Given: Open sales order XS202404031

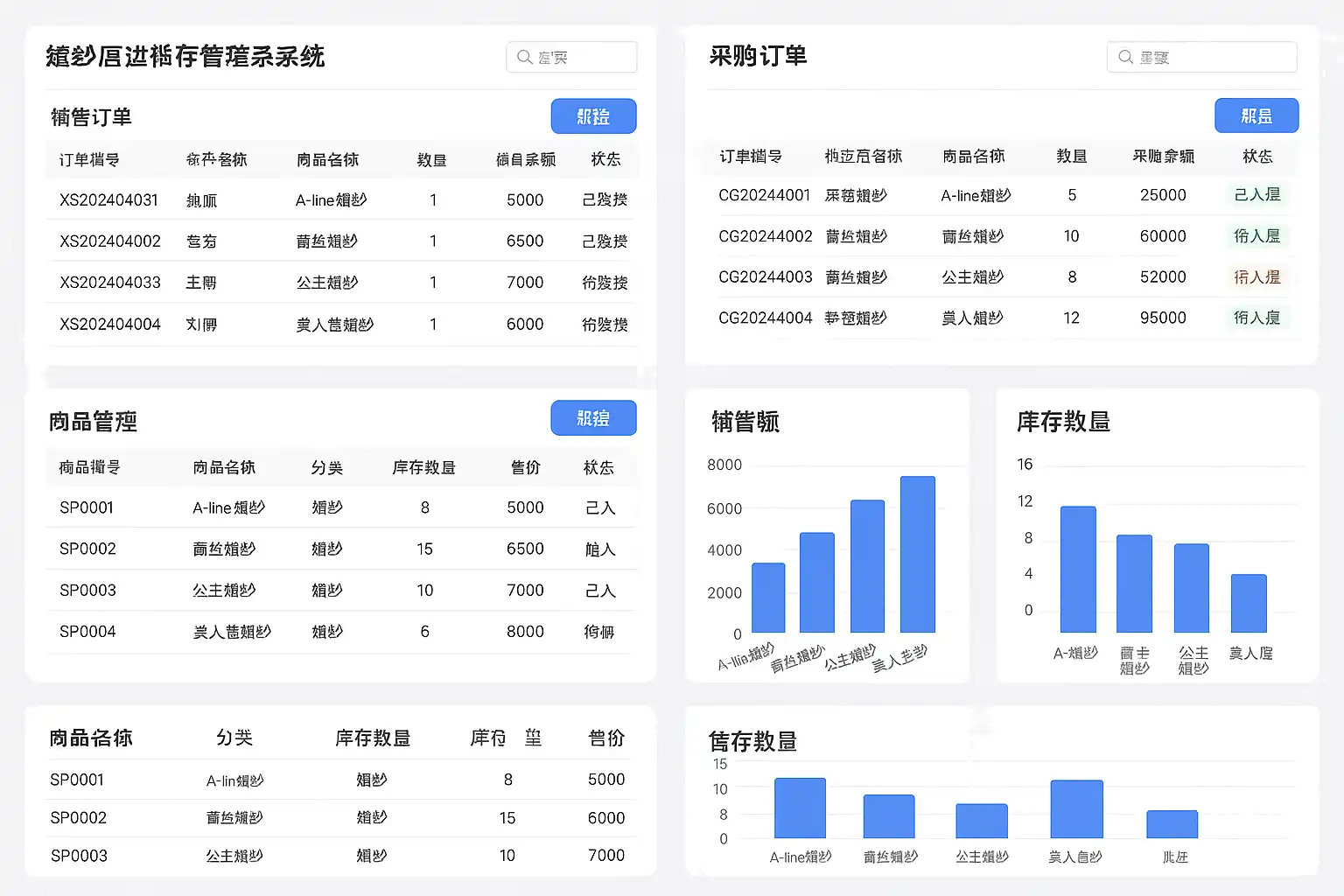Looking at the screenshot, I should [x=108, y=200].
